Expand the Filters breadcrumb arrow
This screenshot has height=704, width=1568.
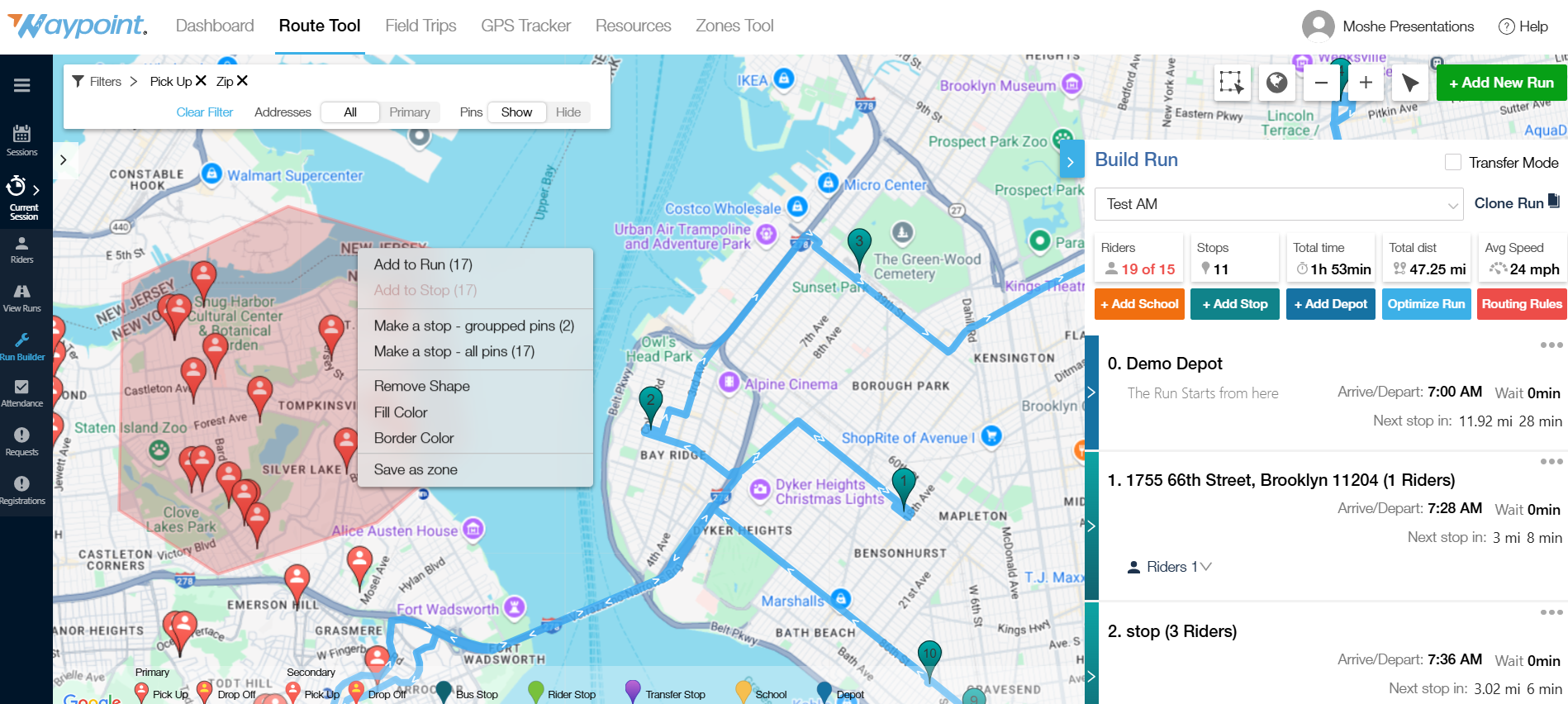click(134, 81)
